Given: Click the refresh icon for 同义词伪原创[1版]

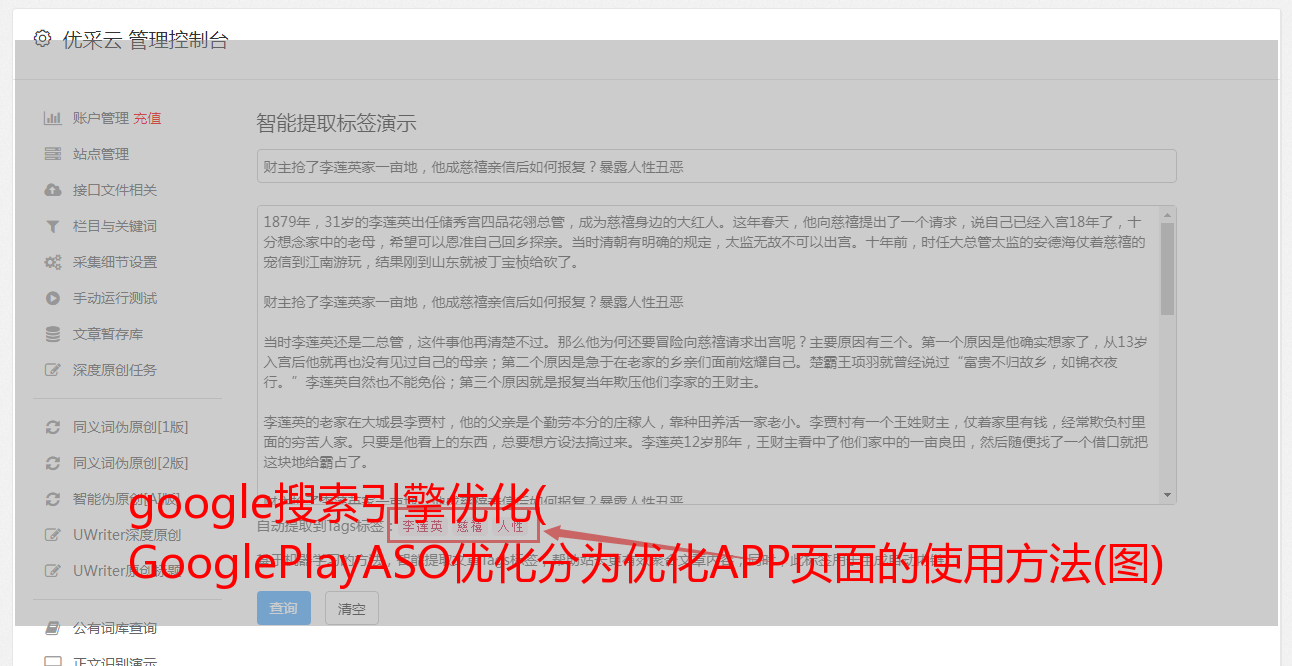Looking at the screenshot, I should point(53,427).
